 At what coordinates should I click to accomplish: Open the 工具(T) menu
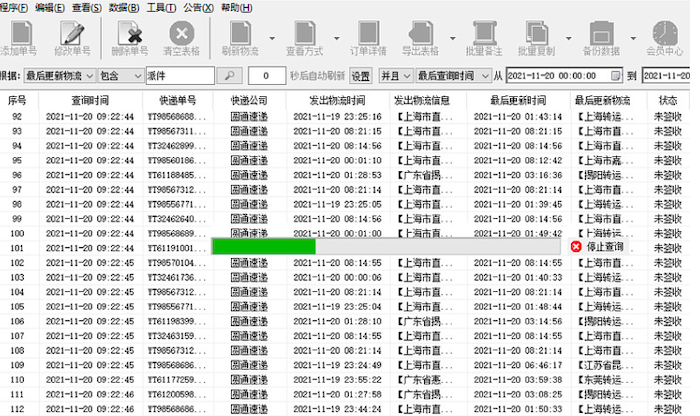161,8
